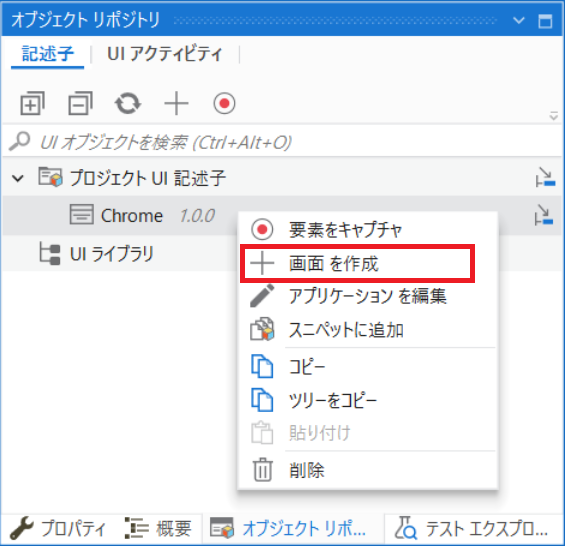The image size is (565, 546).
Task: Click the plus icon to add application
Action: (176, 103)
